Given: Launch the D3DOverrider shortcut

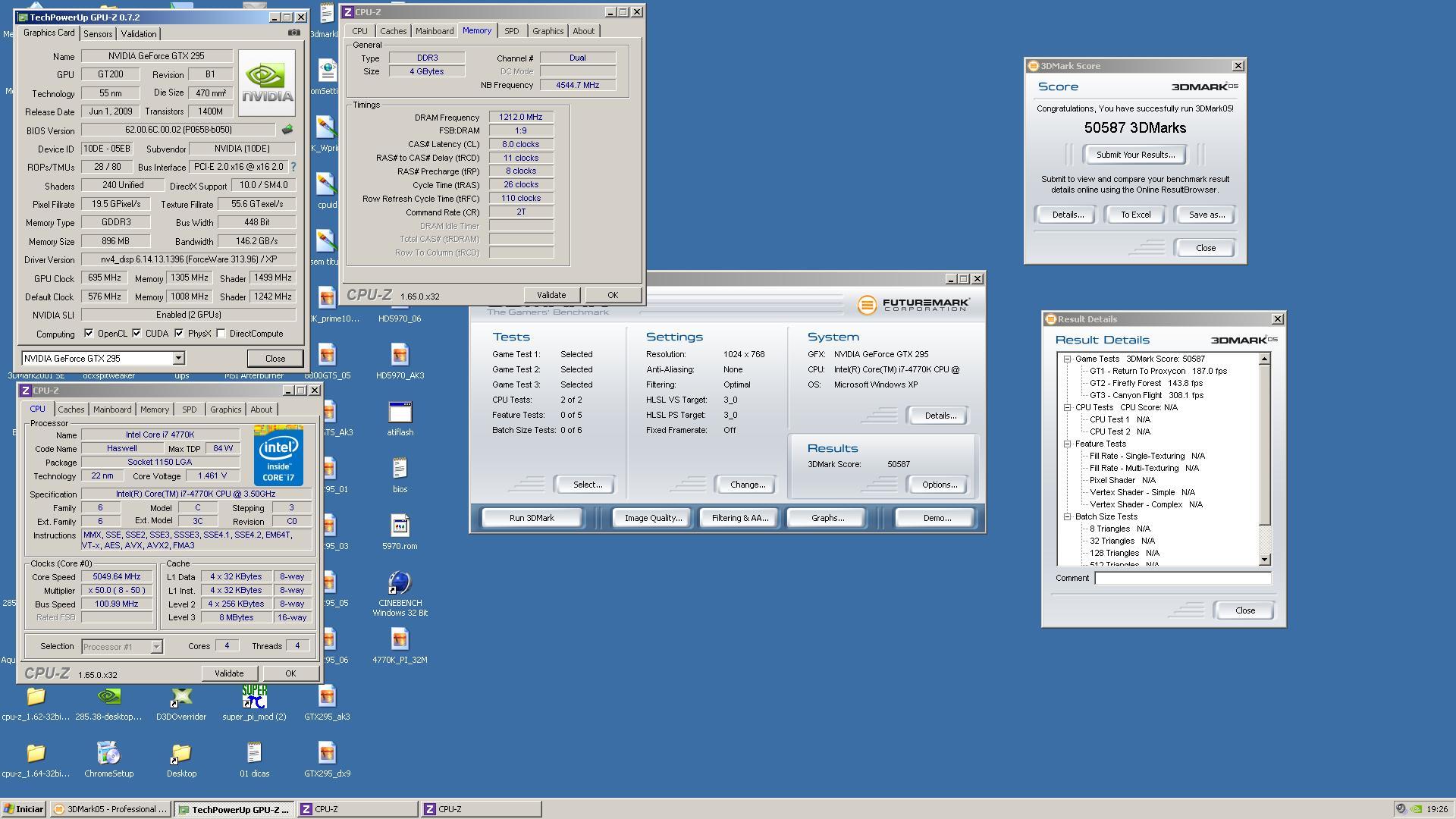Looking at the screenshot, I should click(x=181, y=702).
